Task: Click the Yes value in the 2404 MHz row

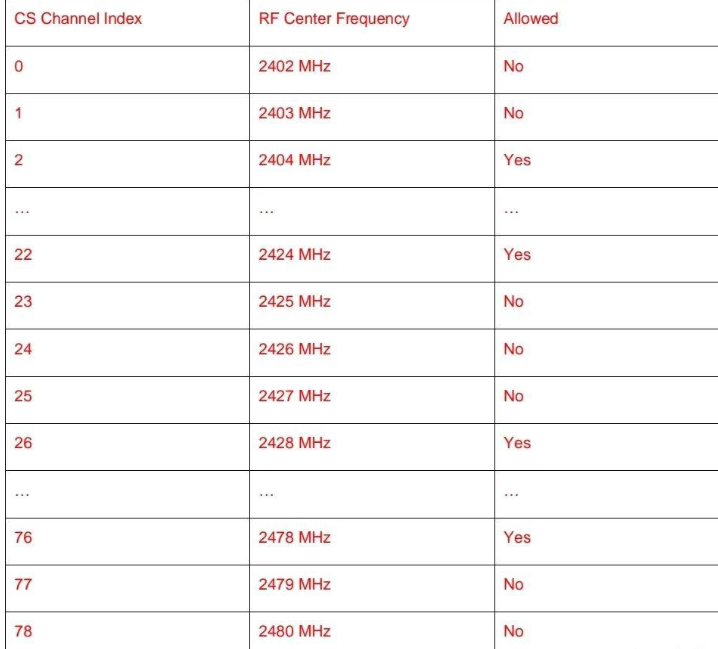Action: click(517, 160)
